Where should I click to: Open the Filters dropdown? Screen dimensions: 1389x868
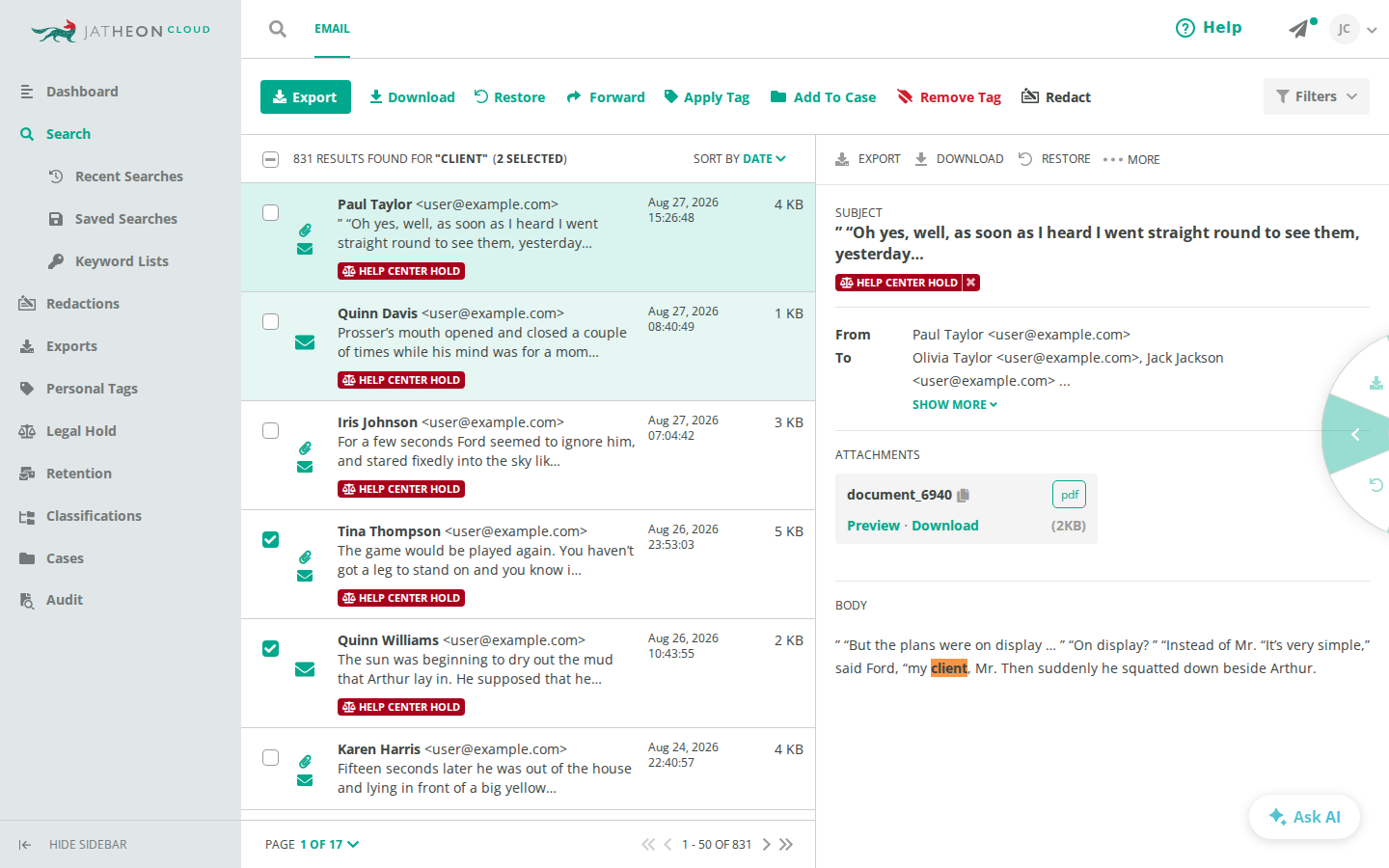(x=1317, y=96)
